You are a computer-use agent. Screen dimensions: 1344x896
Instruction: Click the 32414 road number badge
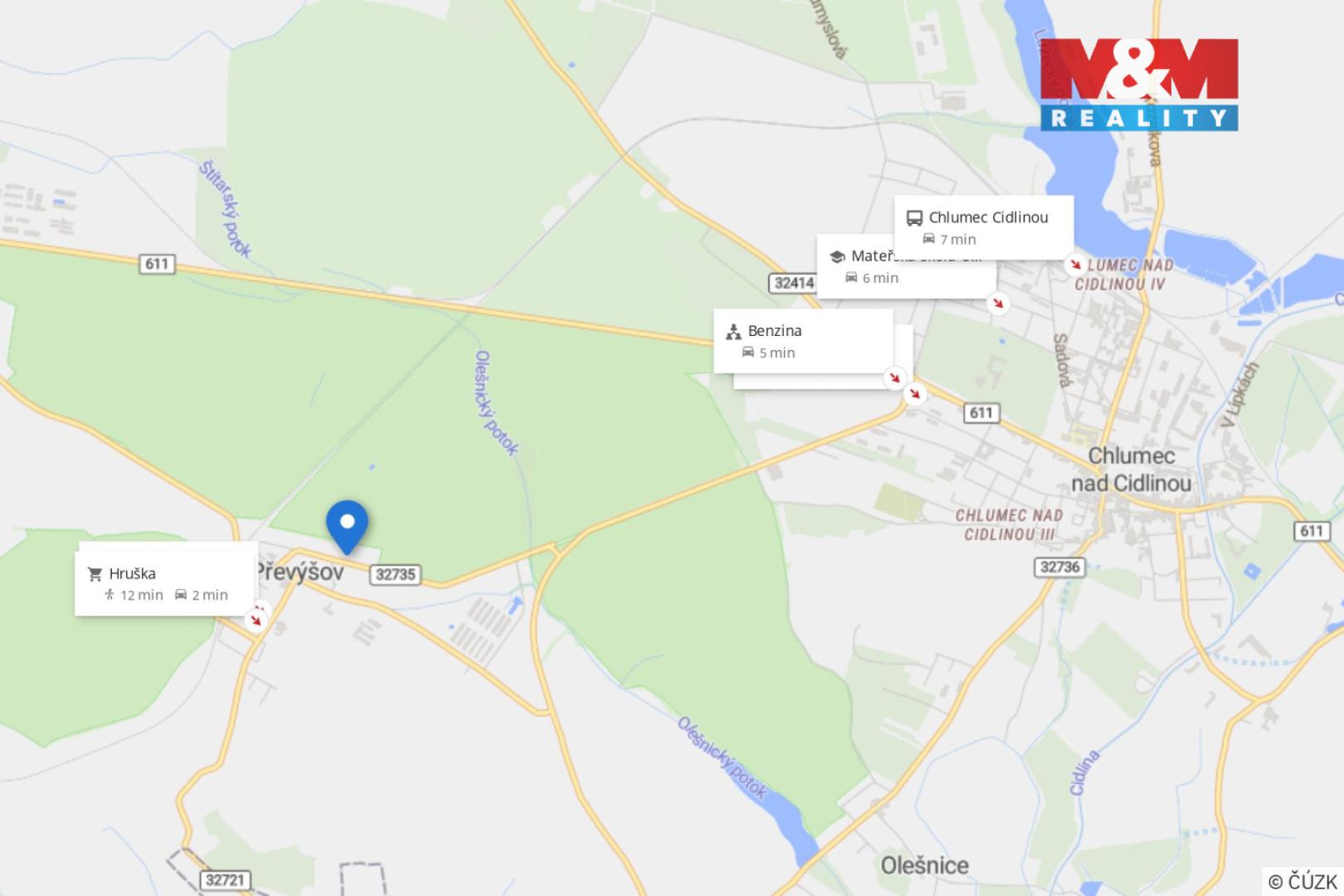tap(793, 283)
